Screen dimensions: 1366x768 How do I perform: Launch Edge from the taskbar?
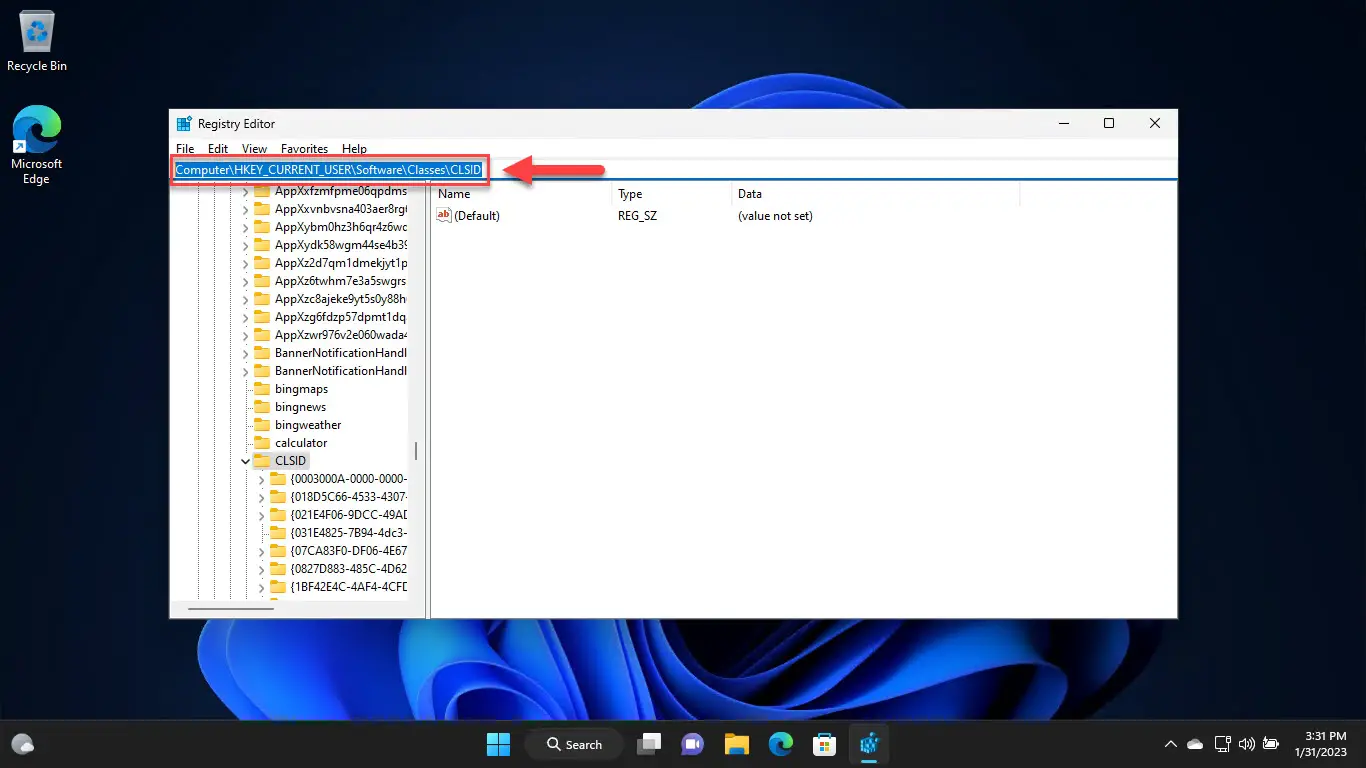780,744
